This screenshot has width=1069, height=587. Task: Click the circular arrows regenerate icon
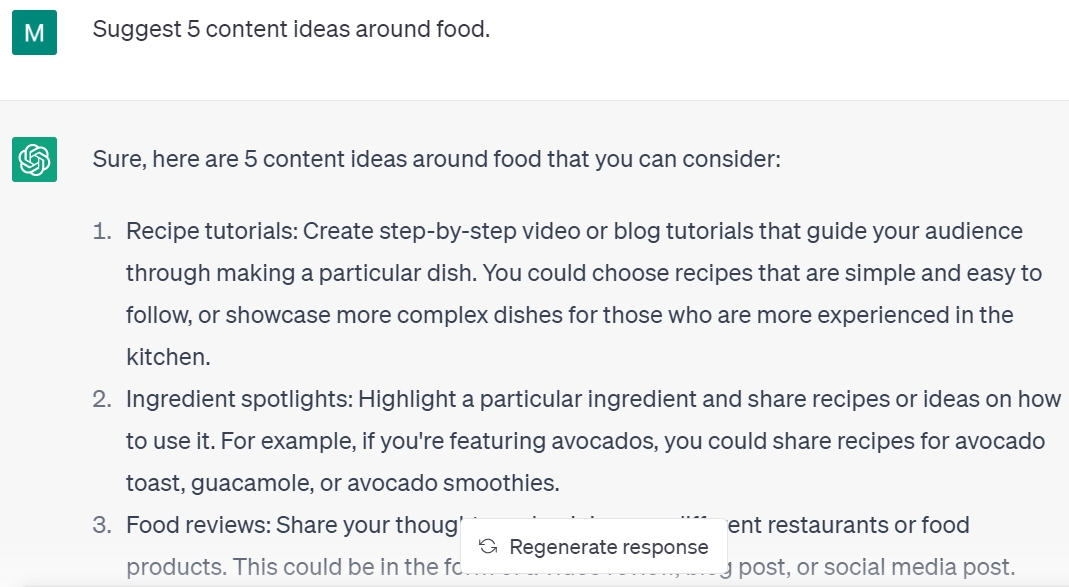point(488,547)
